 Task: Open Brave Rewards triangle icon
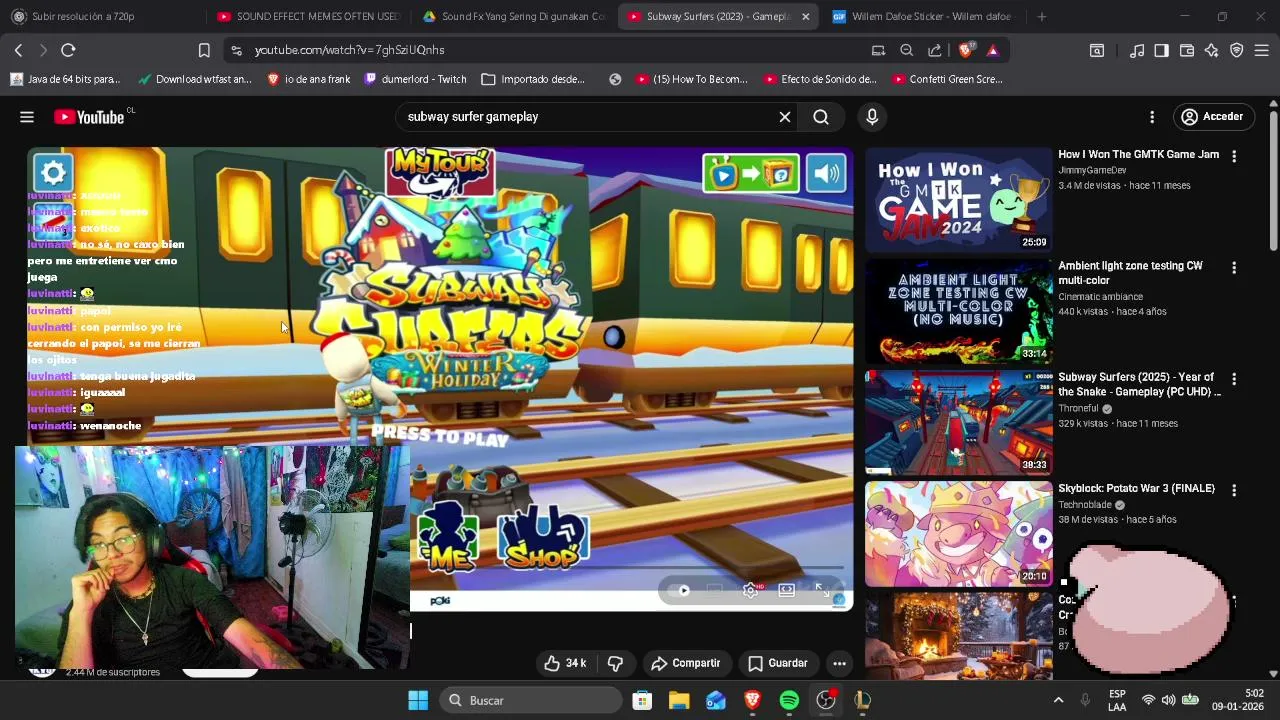(x=993, y=50)
